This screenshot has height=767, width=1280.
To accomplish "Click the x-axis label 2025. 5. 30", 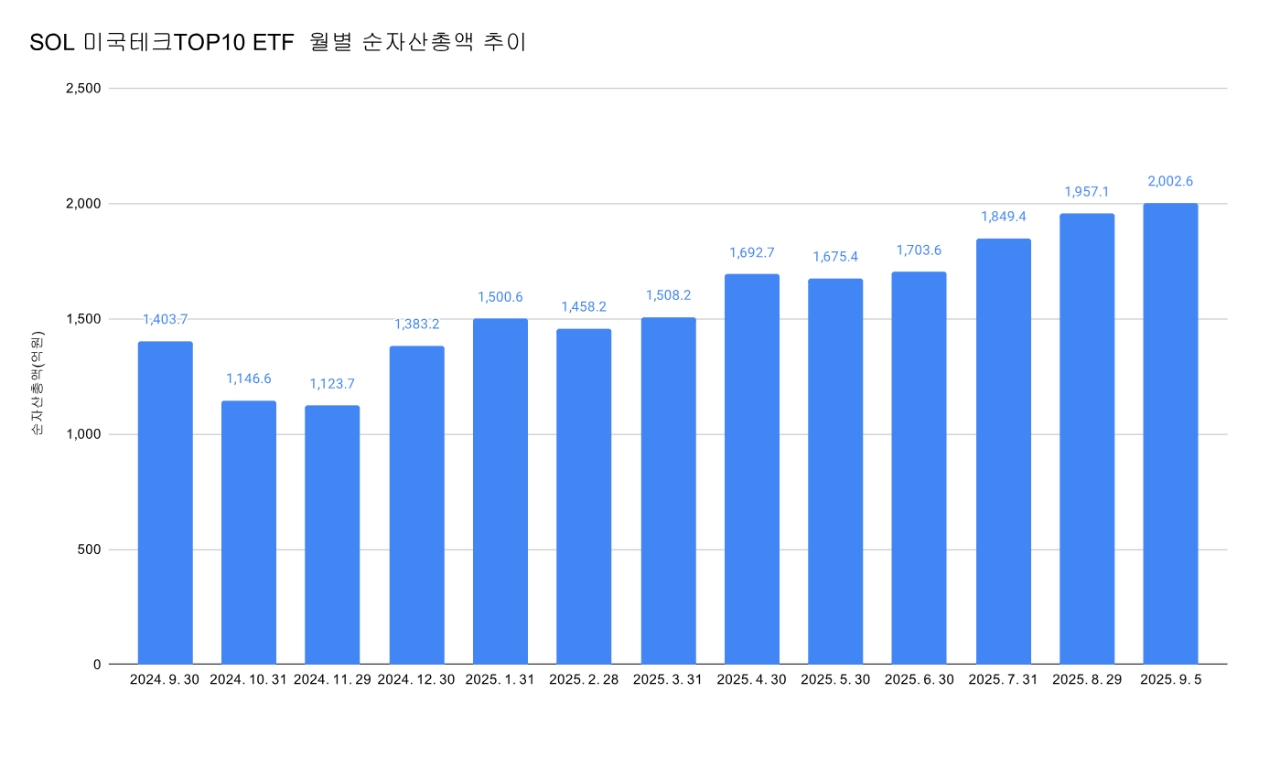I will (835, 679).
